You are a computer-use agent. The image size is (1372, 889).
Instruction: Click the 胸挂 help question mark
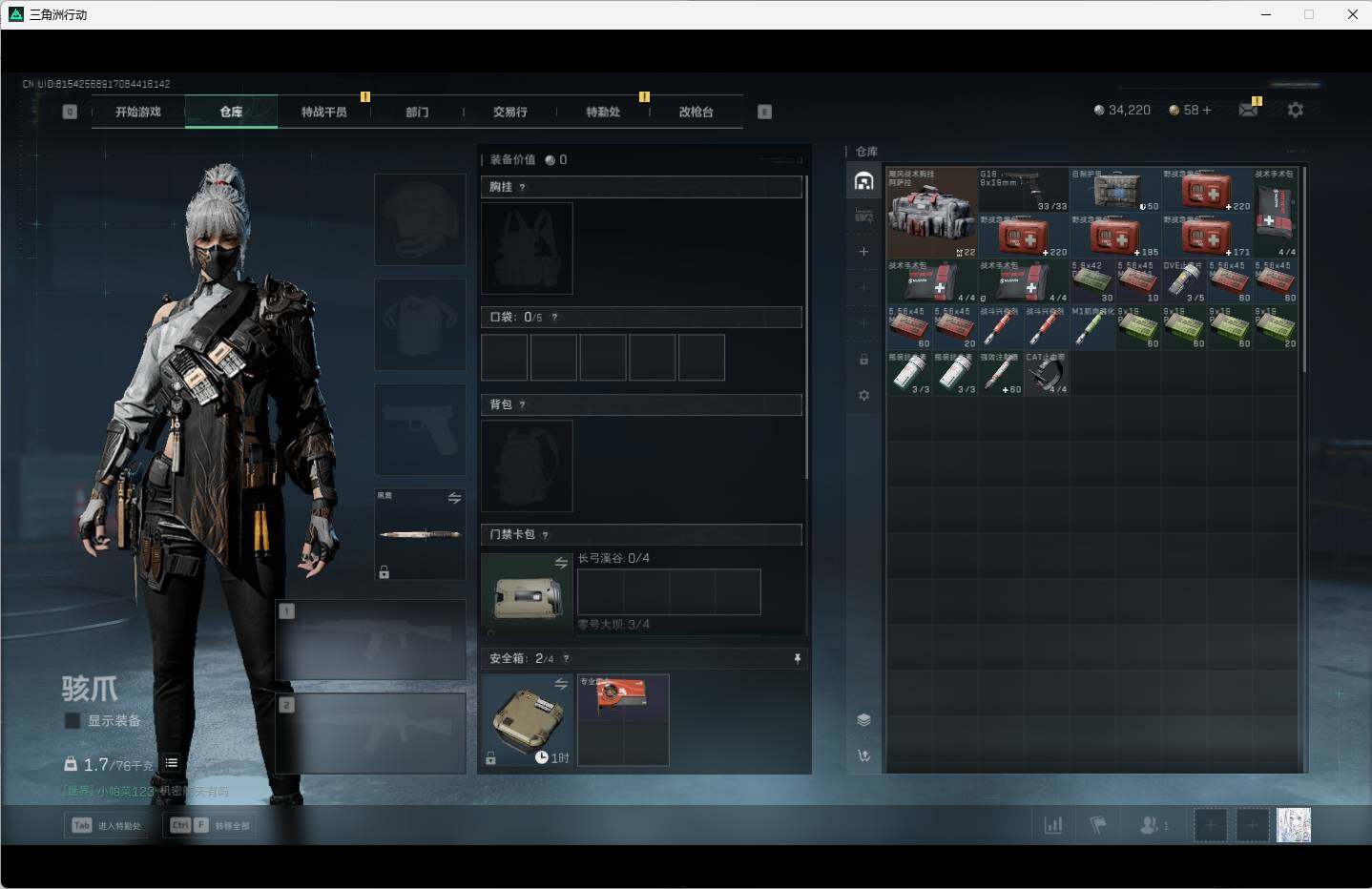[522, 187]
